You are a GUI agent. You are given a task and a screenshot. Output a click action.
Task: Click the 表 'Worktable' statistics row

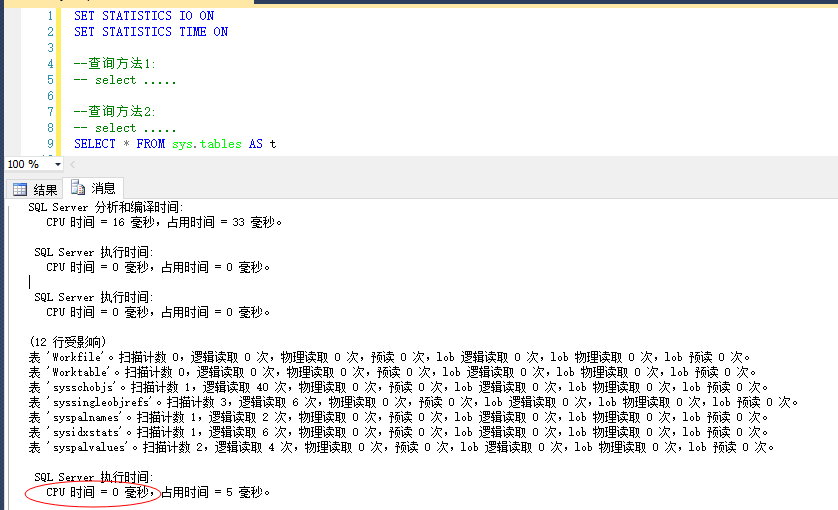tap(392, 372)
